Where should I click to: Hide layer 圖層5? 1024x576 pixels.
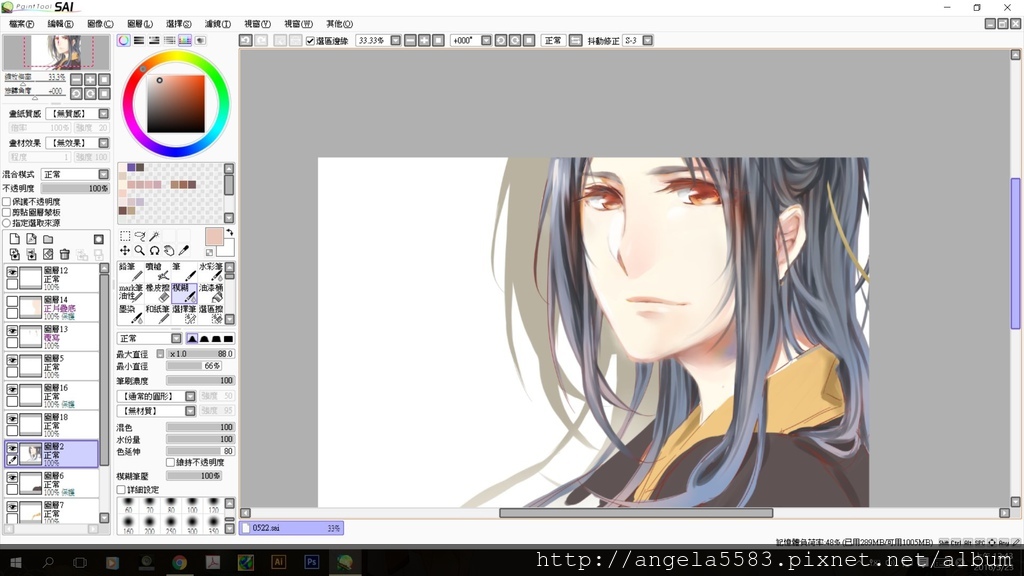(12, 360)
